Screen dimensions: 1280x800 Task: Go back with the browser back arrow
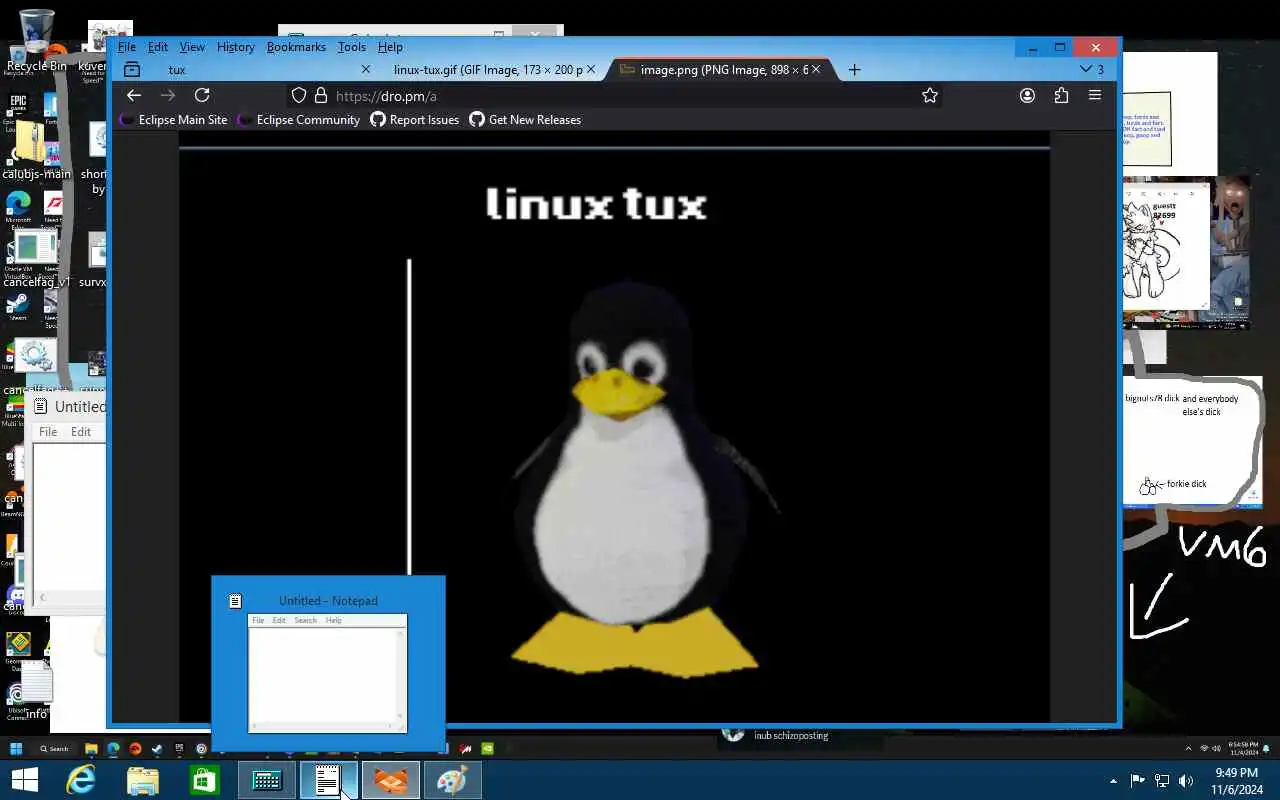point(134,95)
